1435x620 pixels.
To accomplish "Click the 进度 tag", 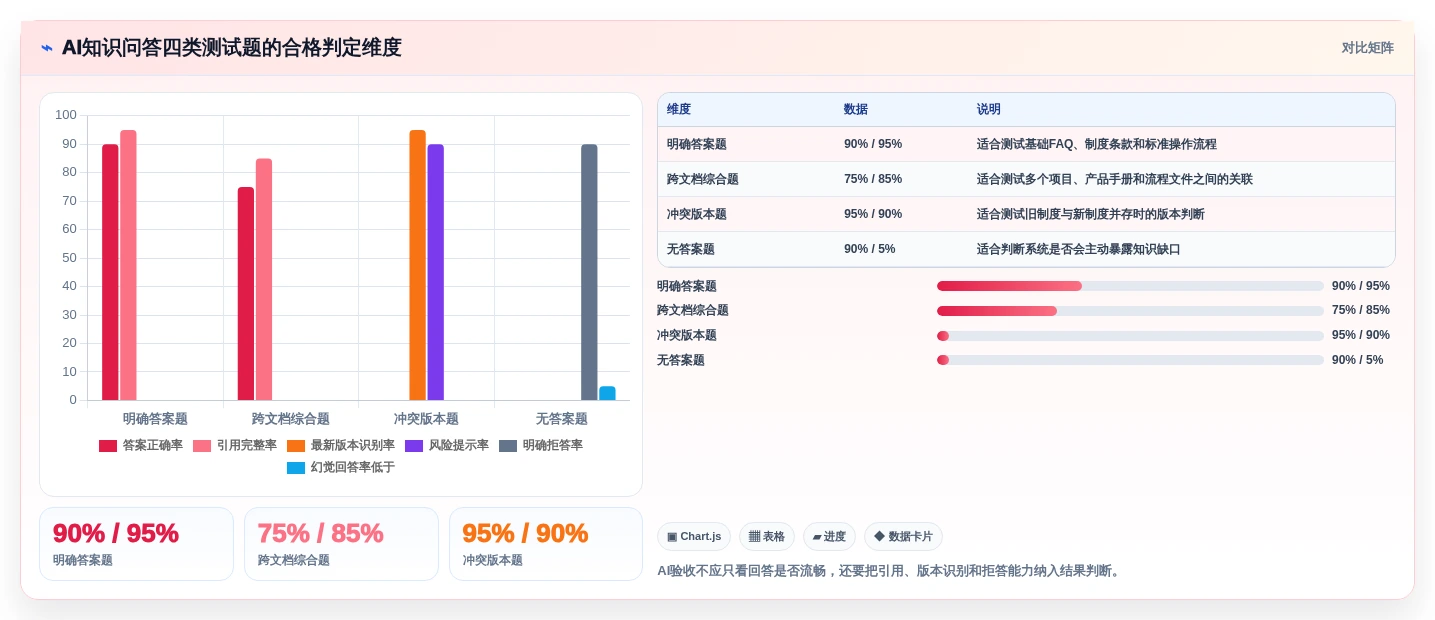I will 829,537.
